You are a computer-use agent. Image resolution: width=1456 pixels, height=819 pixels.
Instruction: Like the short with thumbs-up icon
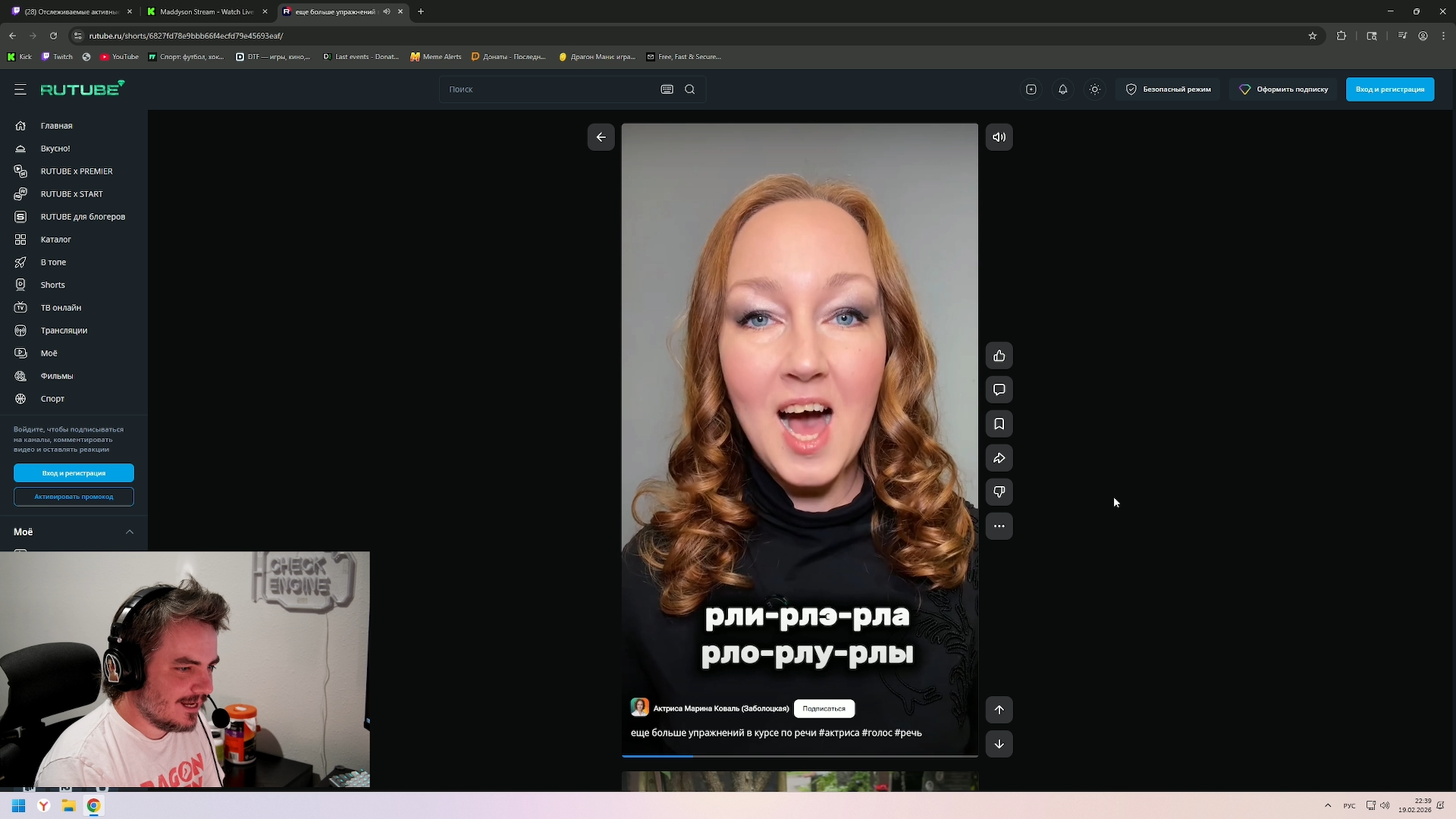[x=999, y=356]
